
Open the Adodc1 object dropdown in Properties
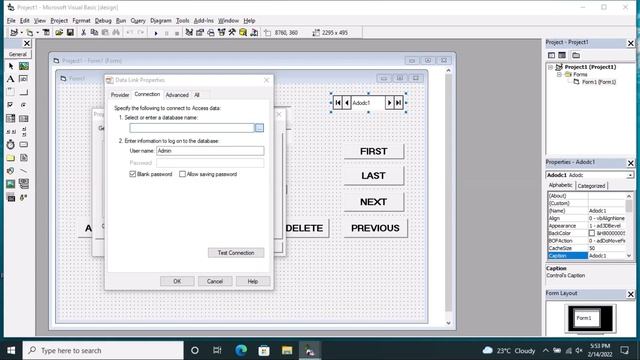(x=630, y=175)
